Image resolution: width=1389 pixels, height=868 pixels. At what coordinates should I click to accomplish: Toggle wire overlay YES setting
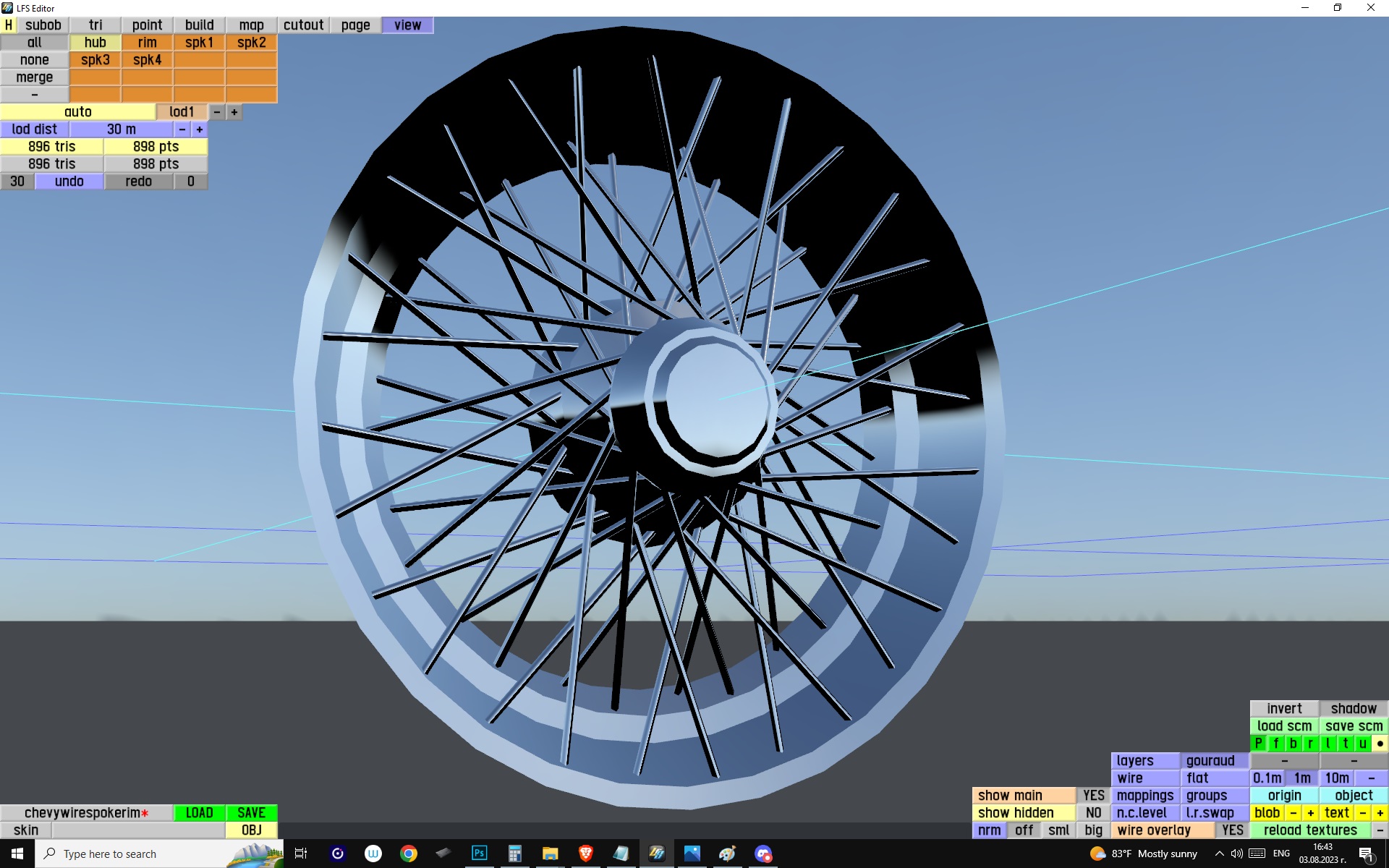tap(1232, 830)
